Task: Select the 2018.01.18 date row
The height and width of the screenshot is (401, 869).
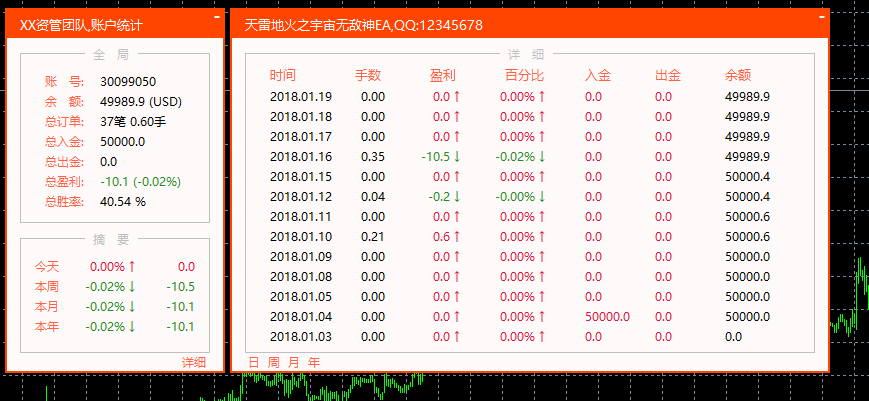Action: [x=520, y=117]
